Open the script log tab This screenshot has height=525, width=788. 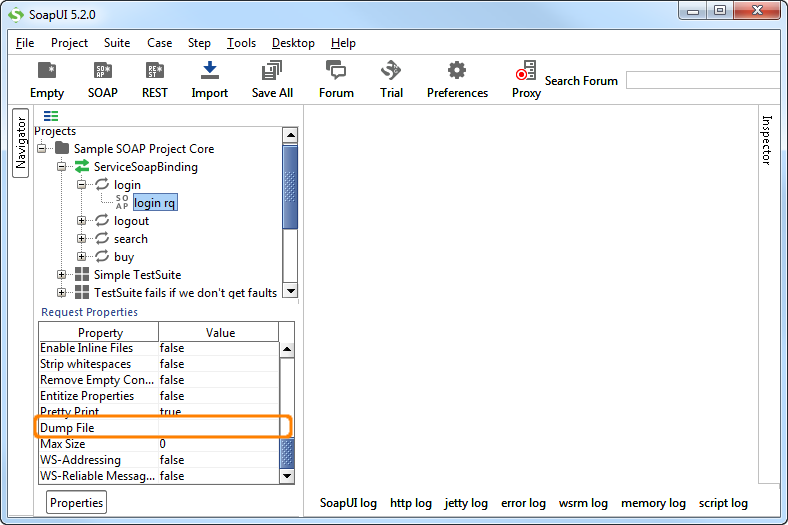723,503
